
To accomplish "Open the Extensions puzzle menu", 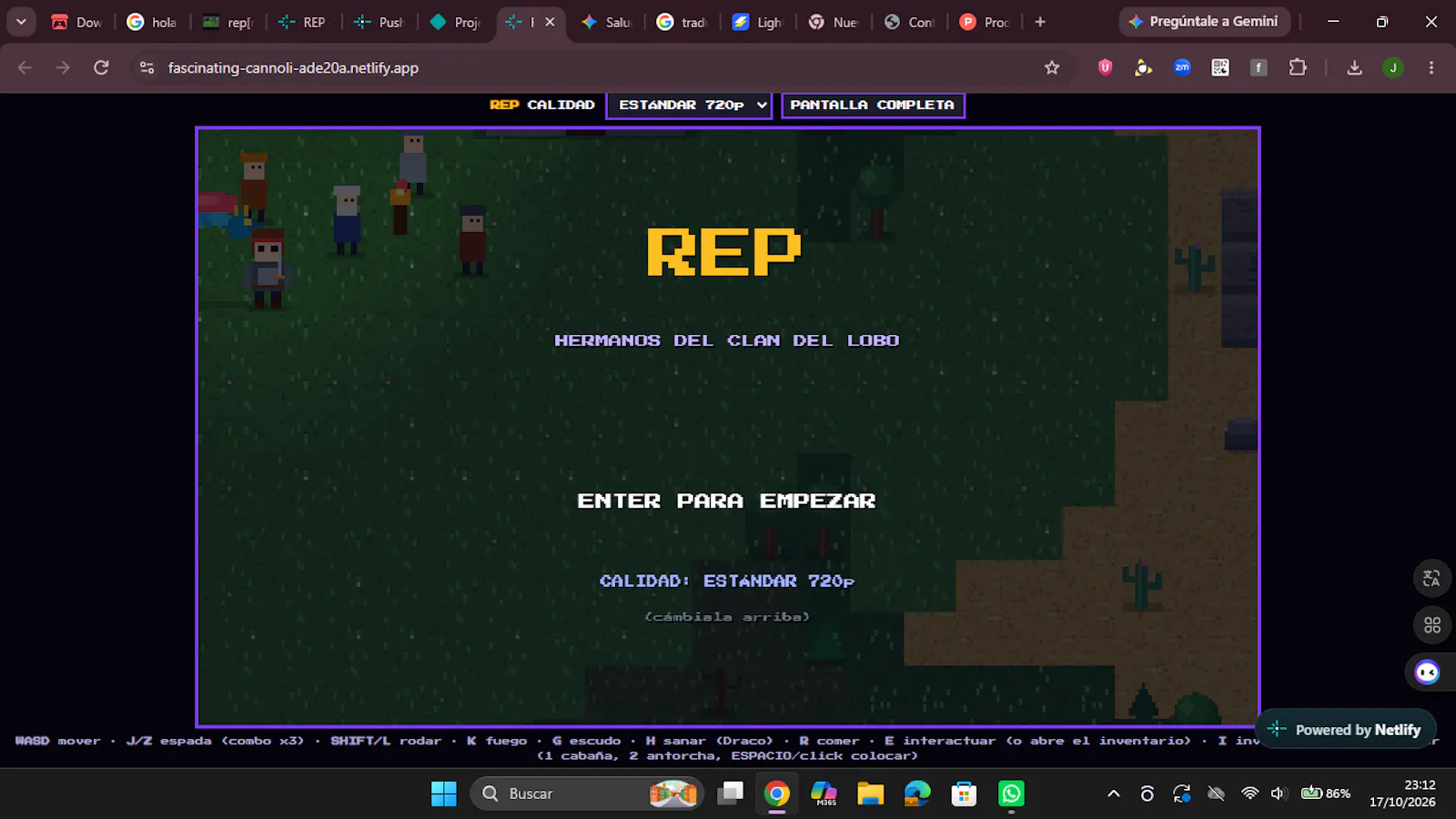I will pos(1298,67).
